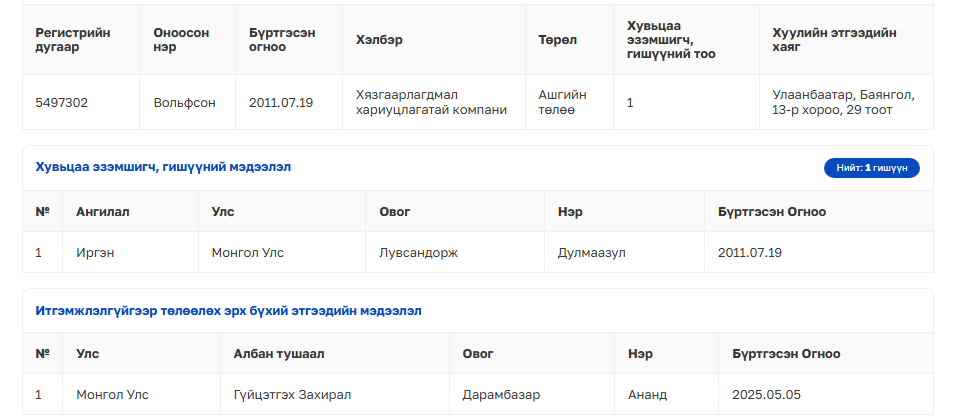Screen dimensions: 956x420
Task: Select the "Гүйцэтгэх Захирал" position cell
Action: 292,394
